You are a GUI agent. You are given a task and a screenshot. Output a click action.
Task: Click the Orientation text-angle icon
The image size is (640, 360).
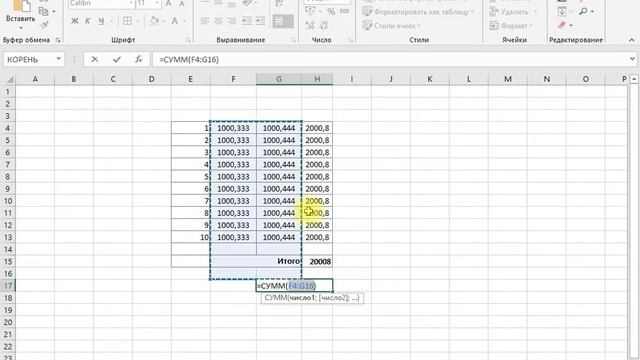coord(247,3)
